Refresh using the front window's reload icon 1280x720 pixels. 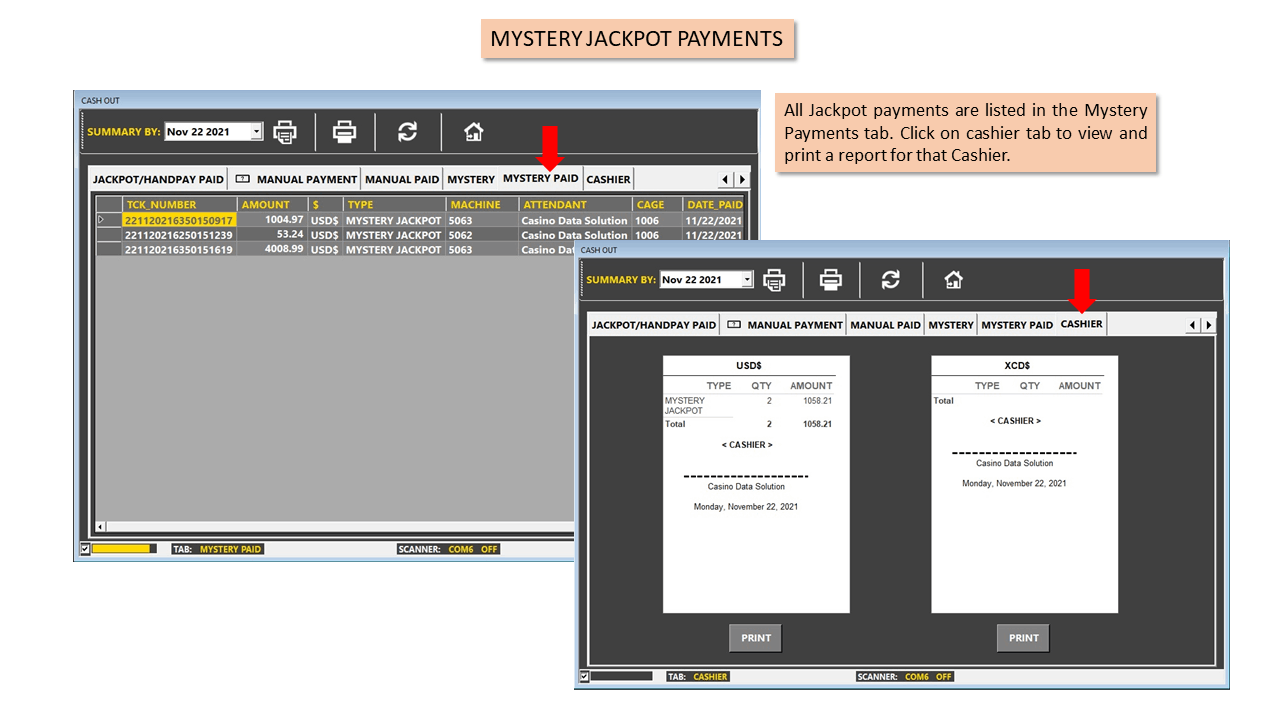(890, 280)
